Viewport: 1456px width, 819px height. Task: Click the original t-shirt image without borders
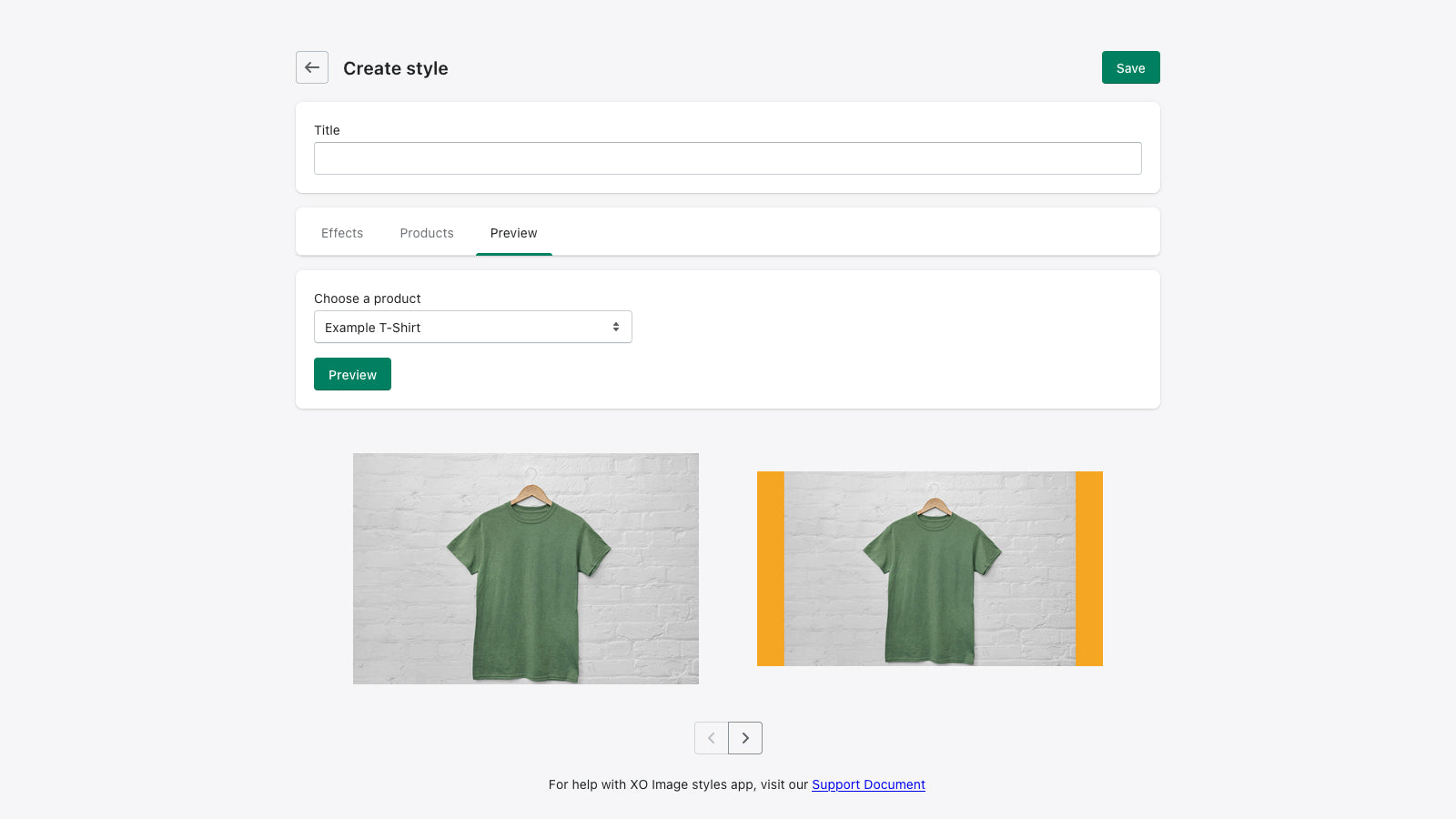tap(525, 569)
